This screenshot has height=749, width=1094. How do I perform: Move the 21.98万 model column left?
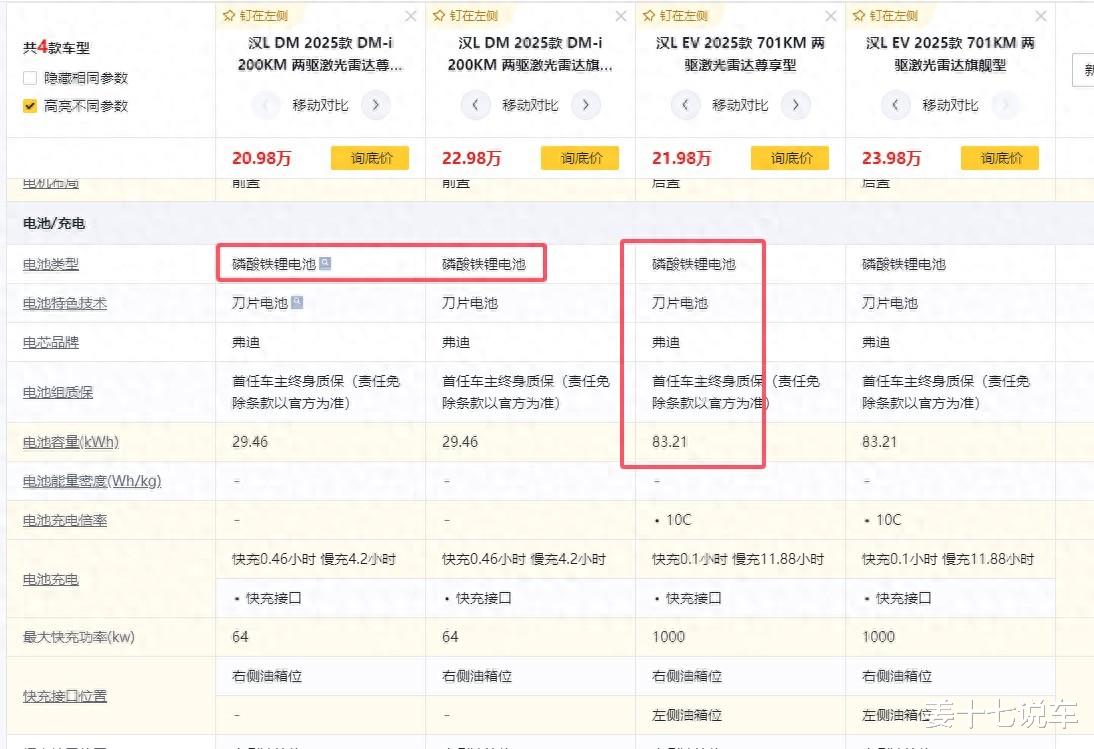(x=685, y=105)
